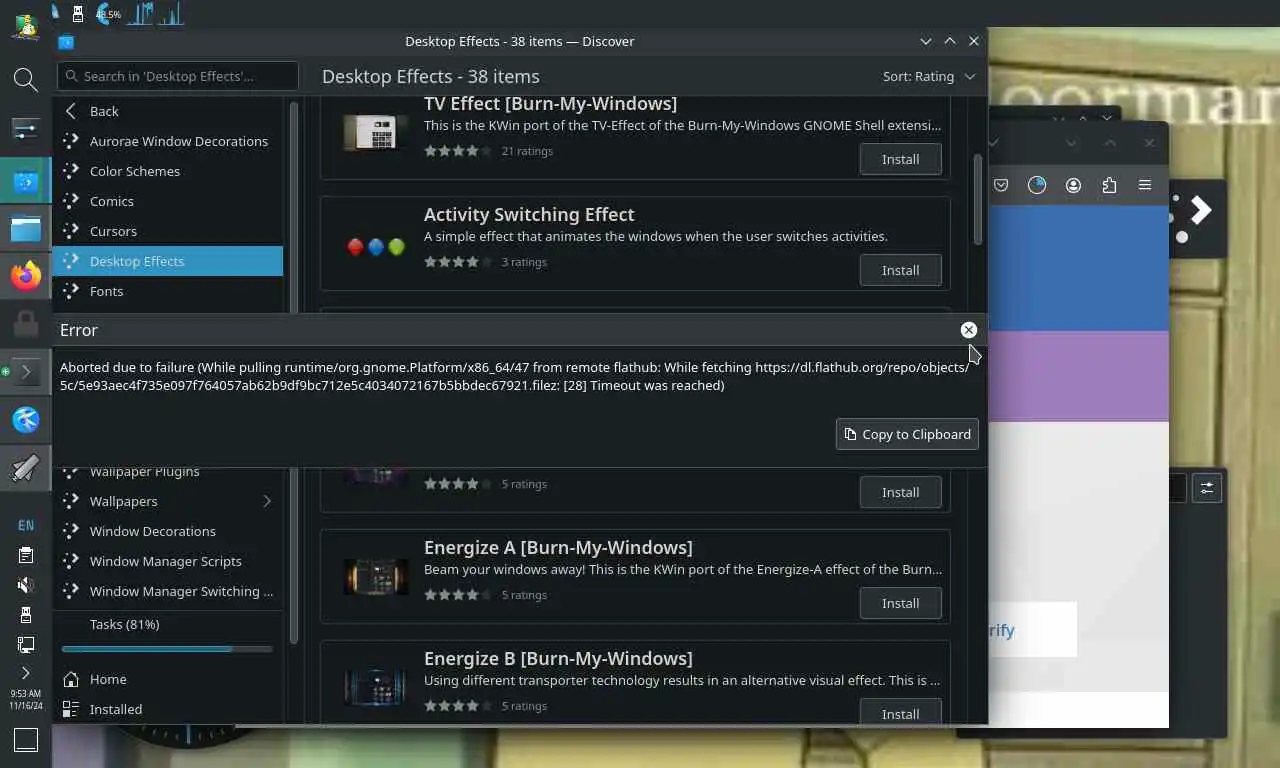Select the Comics category
1280x768 pixels.
(167, 201)
